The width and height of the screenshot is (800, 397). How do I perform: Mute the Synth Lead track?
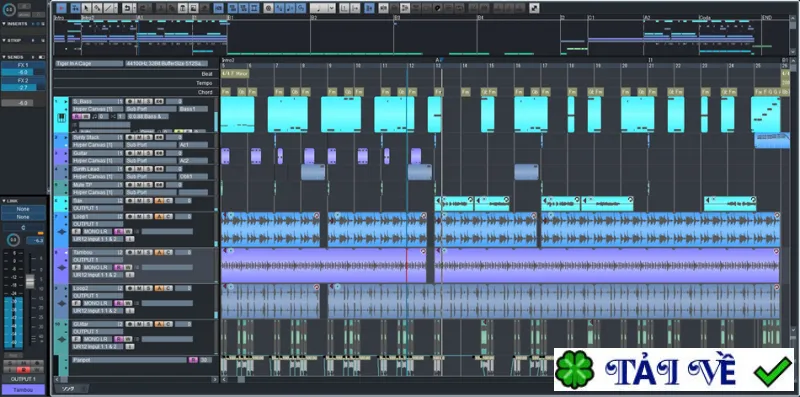coord(139,169)
